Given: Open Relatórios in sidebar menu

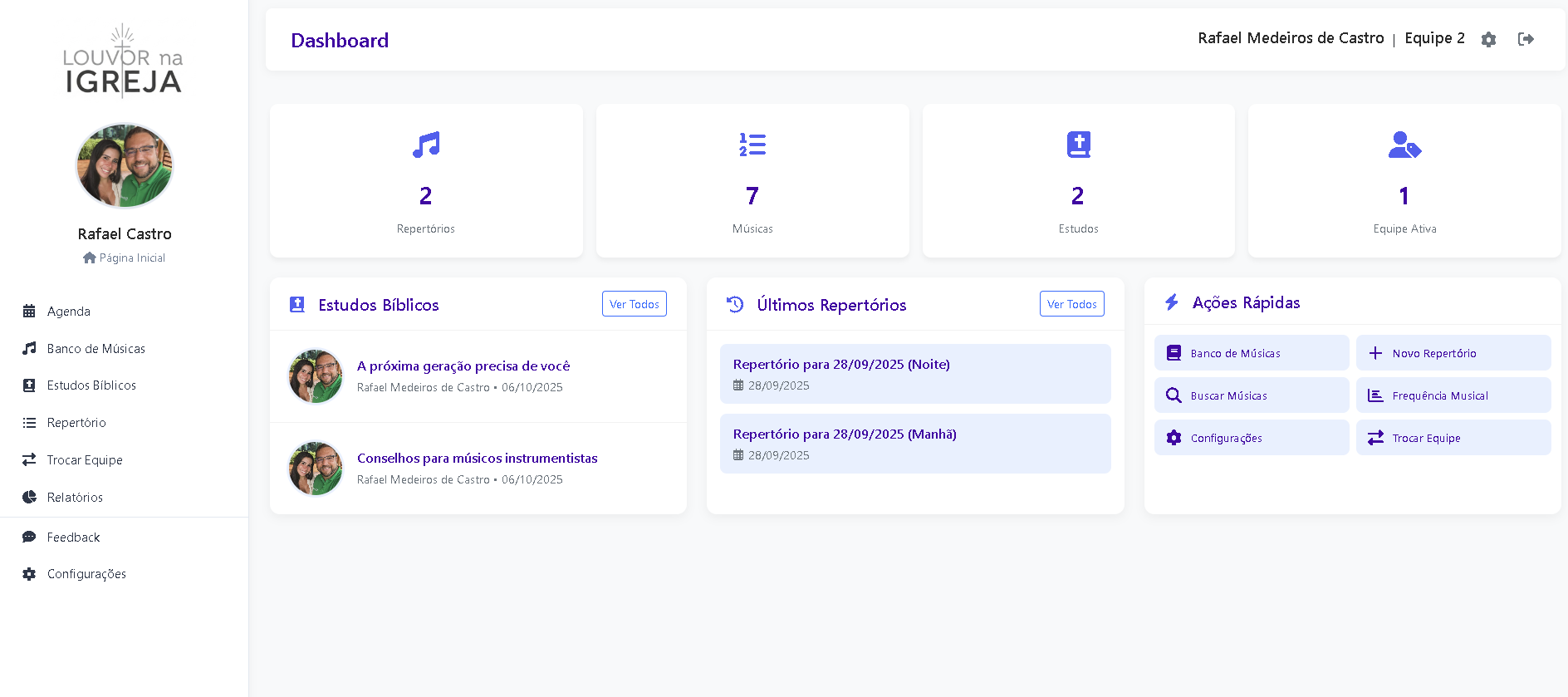Looking at the screenshot, I should click(75, 498).
